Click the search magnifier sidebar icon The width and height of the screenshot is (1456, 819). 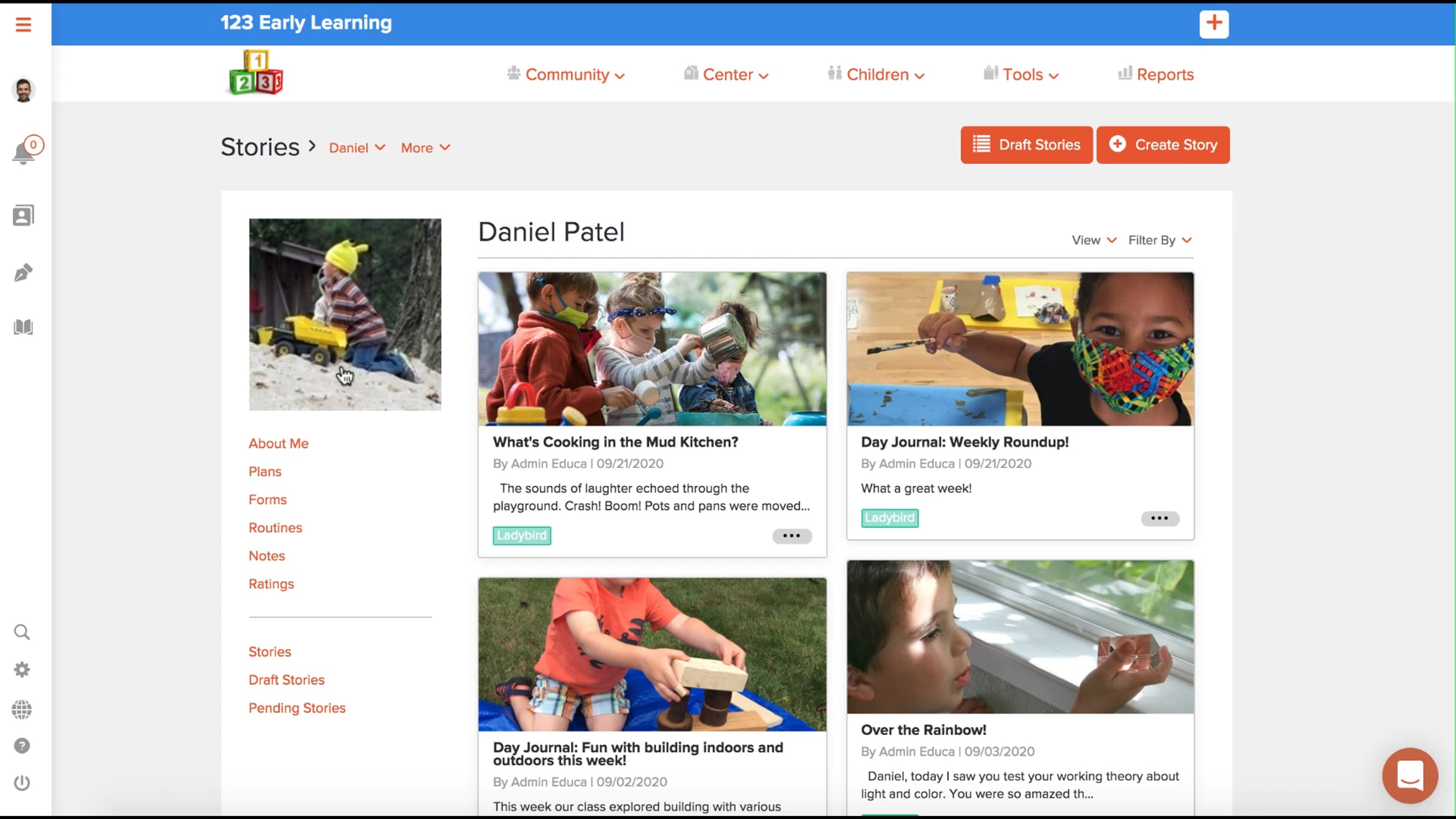tap(22, 632)
